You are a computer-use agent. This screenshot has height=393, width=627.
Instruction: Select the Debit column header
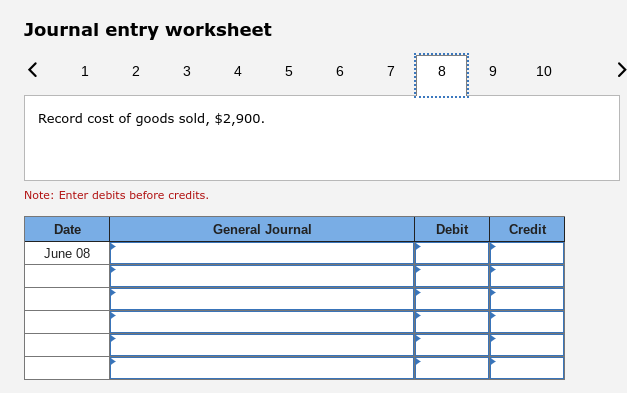[452, 229]
